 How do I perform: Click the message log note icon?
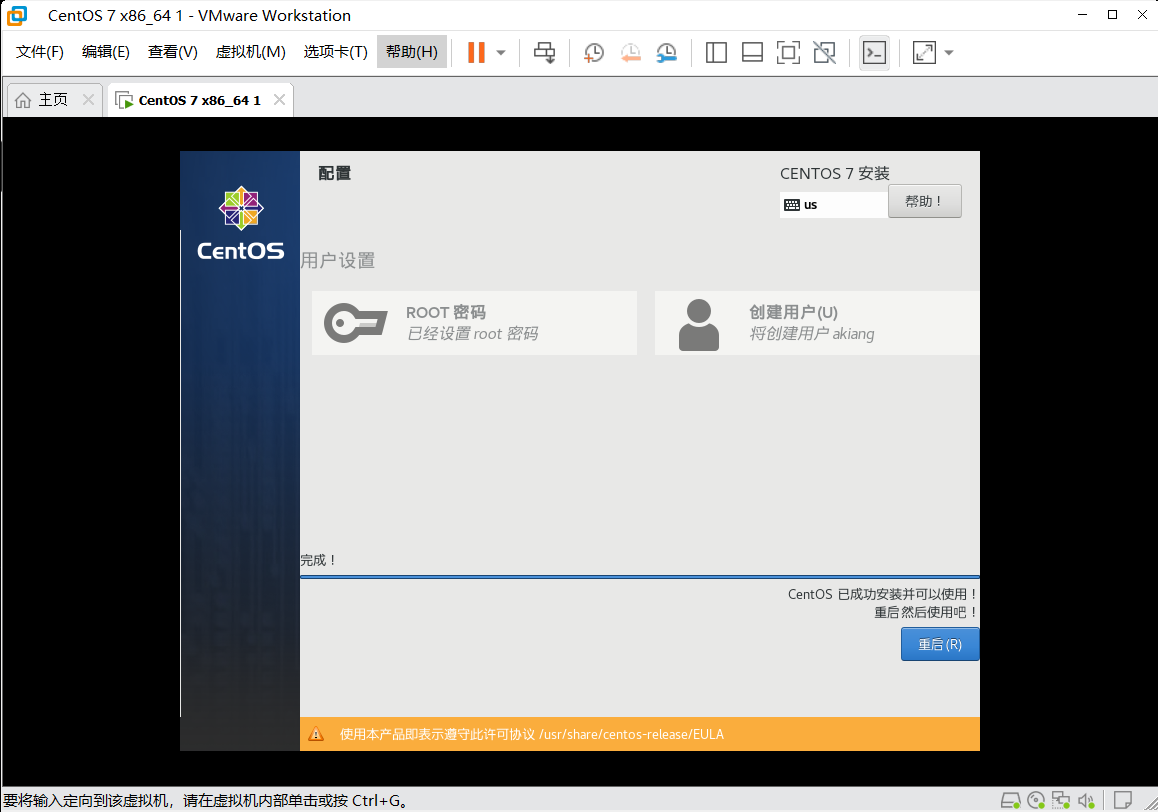pos(1123,800)
